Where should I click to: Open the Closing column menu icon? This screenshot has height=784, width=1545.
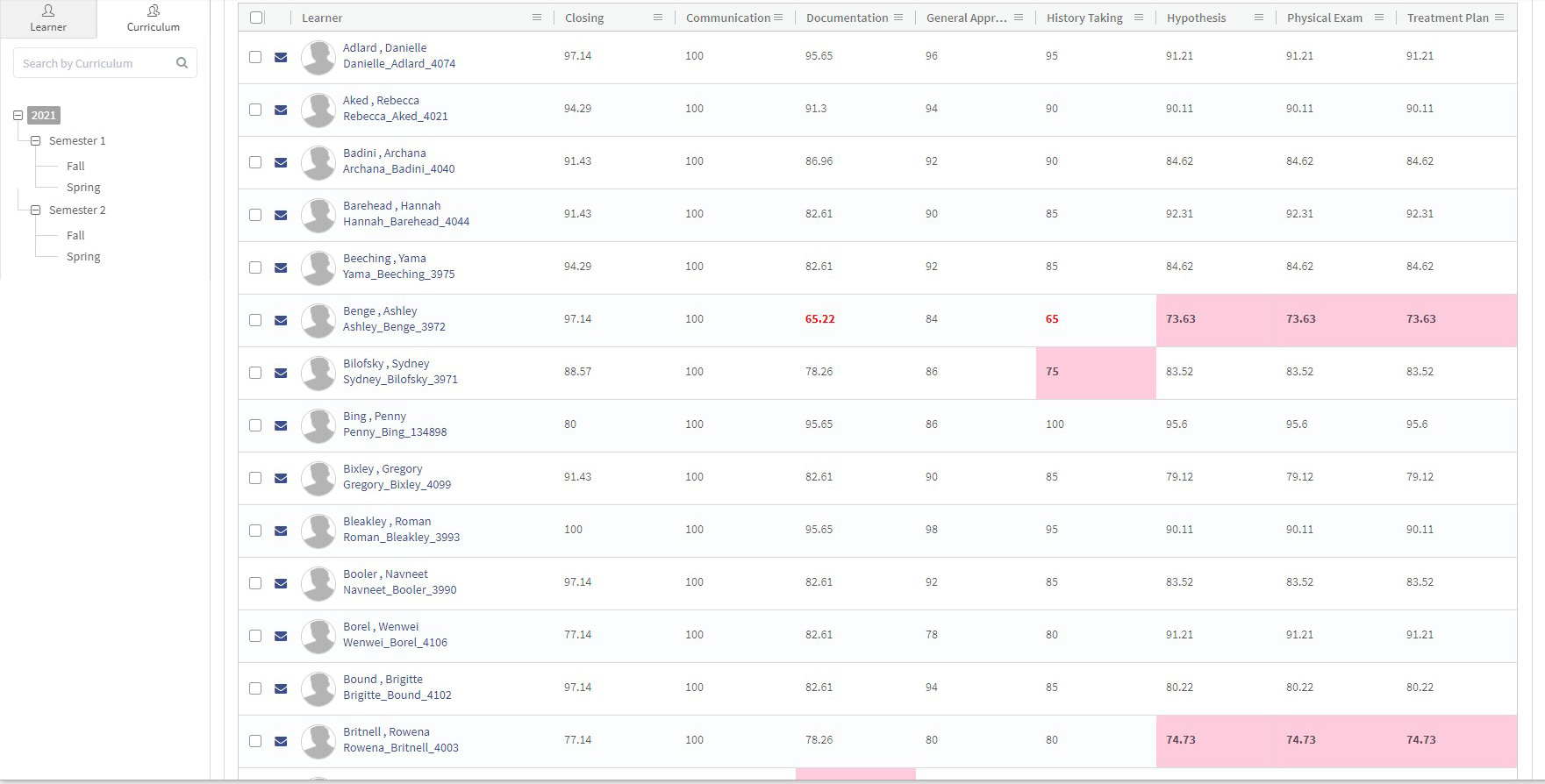657,18
